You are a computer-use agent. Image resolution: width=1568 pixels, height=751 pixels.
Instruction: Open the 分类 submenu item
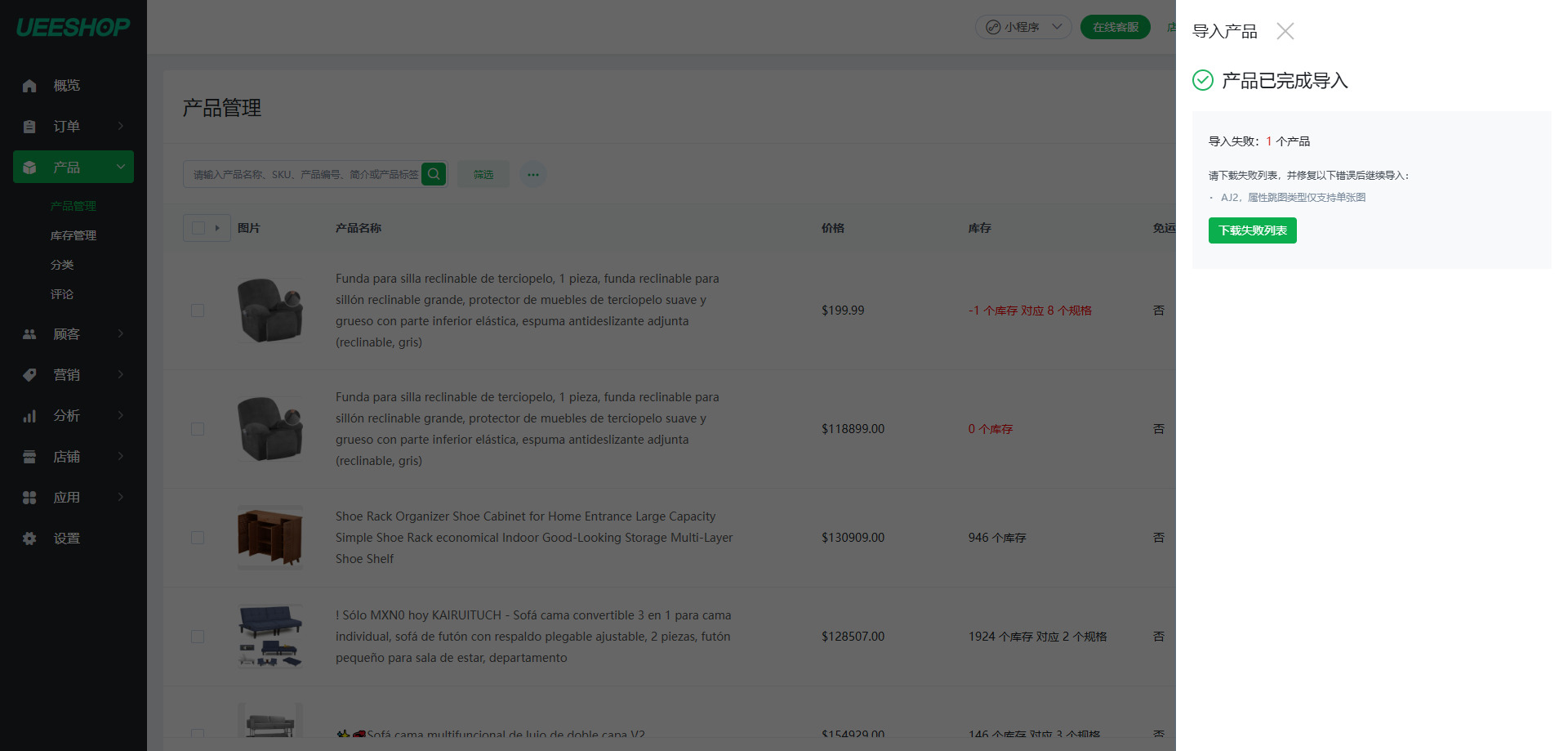(x=62, y=265)
